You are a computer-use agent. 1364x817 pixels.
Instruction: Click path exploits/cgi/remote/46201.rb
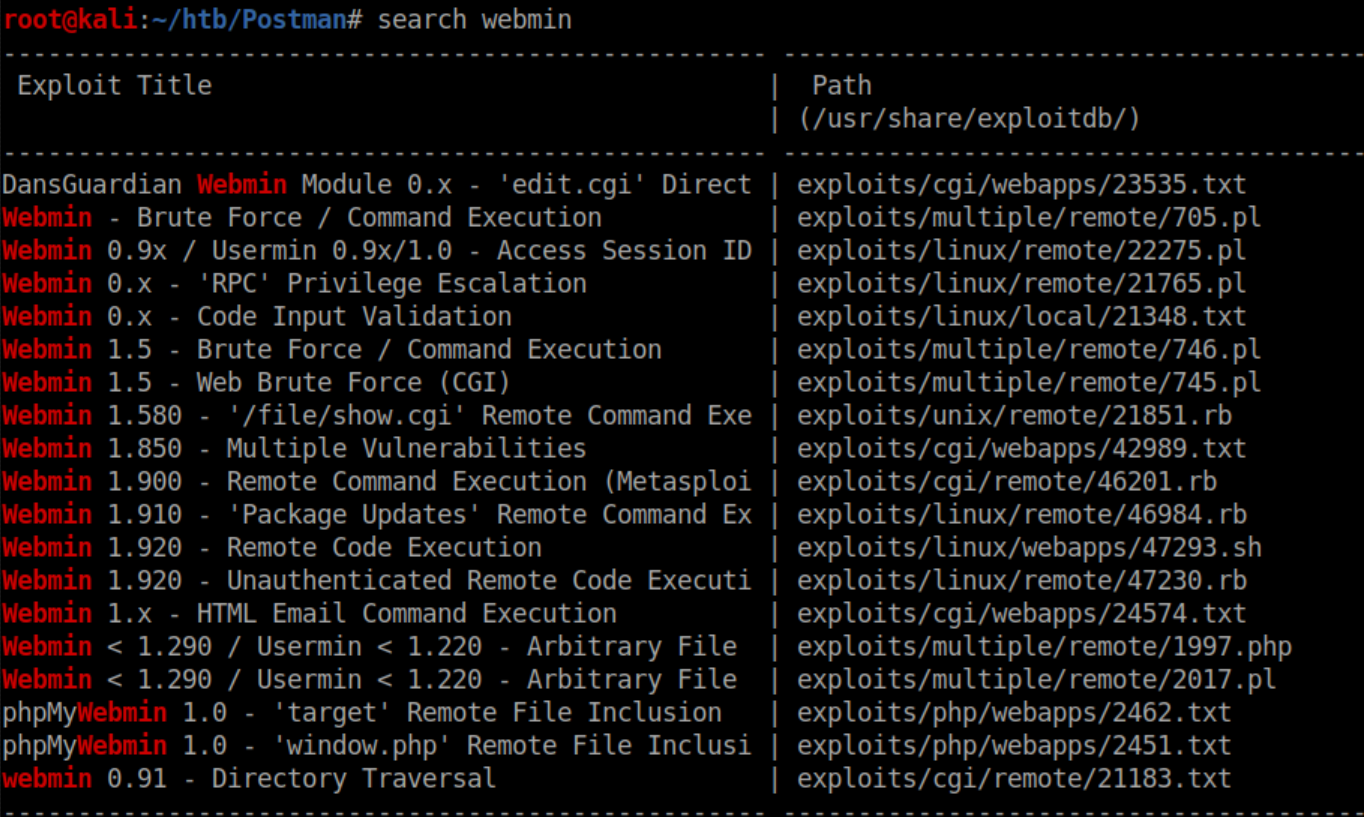(1006, 482)
